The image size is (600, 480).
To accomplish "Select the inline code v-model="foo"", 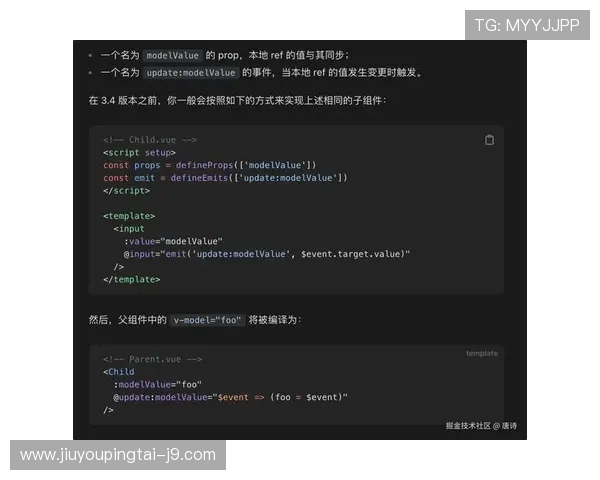I will (207, 320).
